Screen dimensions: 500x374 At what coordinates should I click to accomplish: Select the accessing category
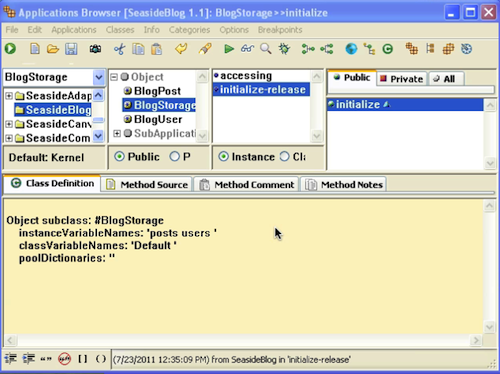coord(246,76)
